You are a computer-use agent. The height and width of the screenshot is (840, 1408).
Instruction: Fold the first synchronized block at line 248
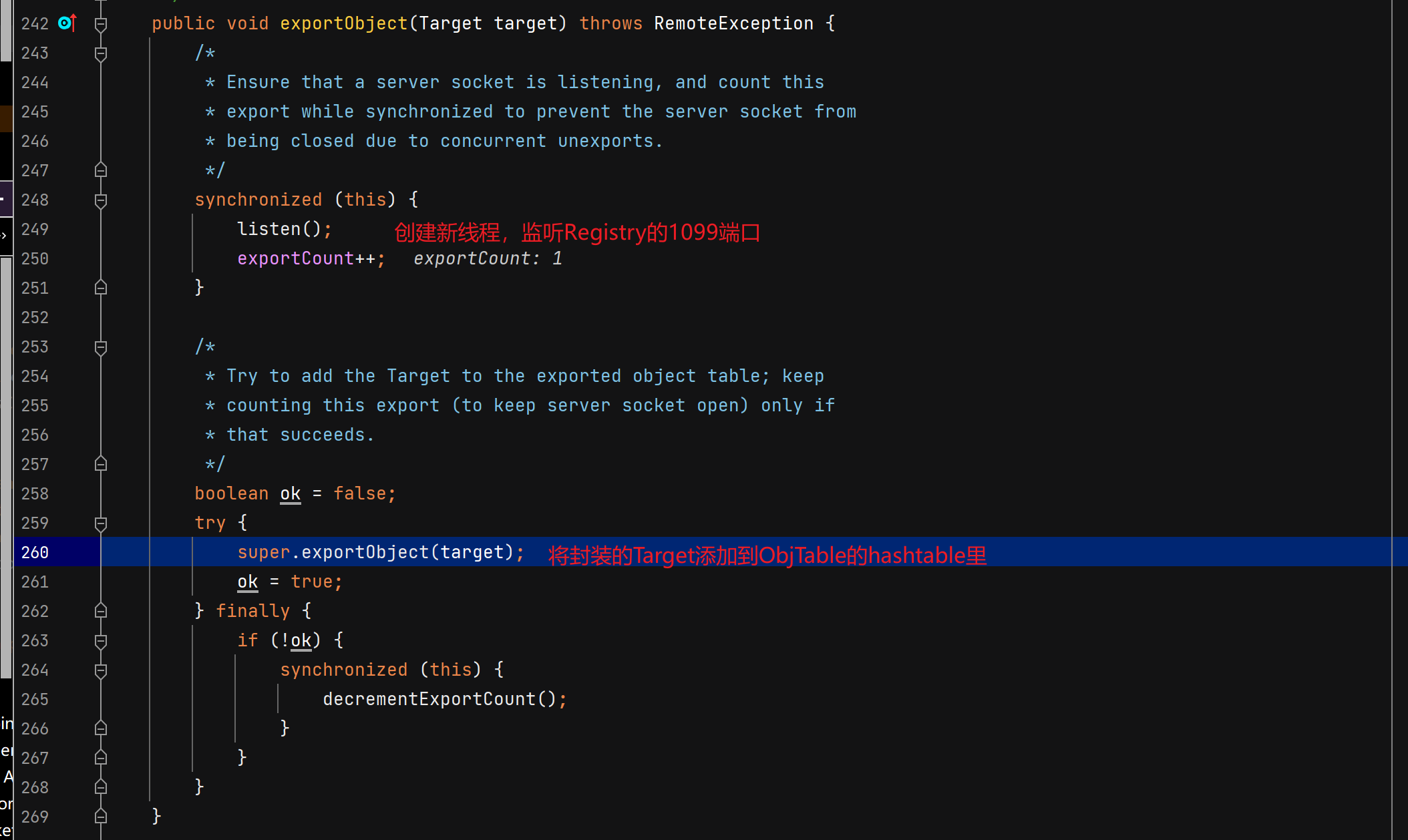point(101,200)
